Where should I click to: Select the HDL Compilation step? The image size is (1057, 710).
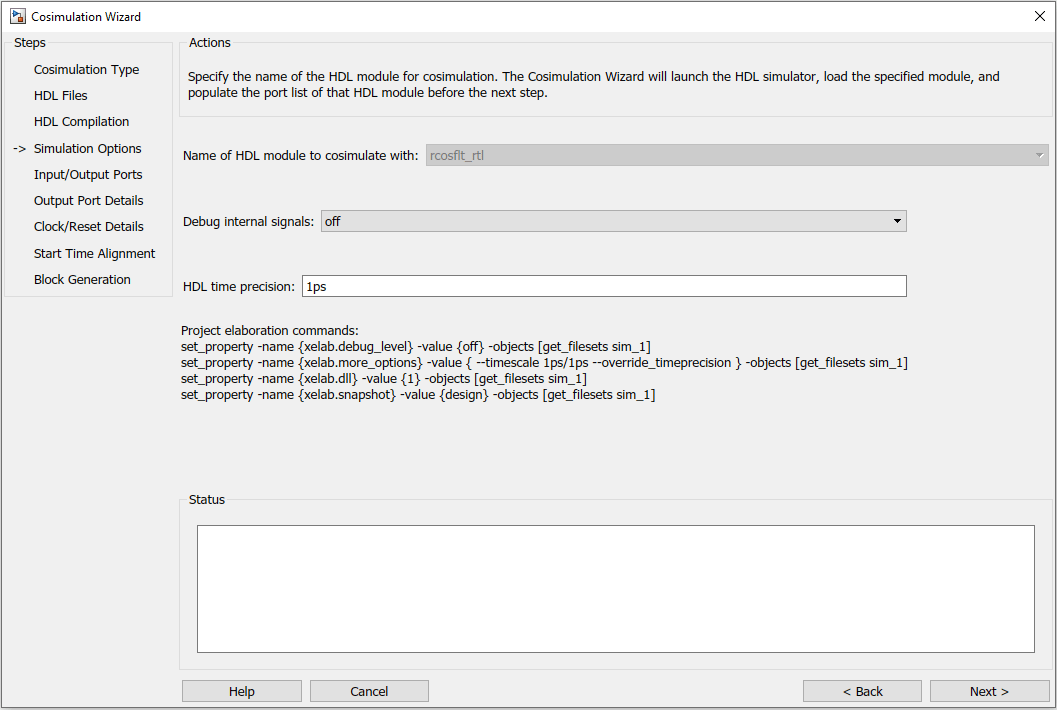[x=81, y=121]
